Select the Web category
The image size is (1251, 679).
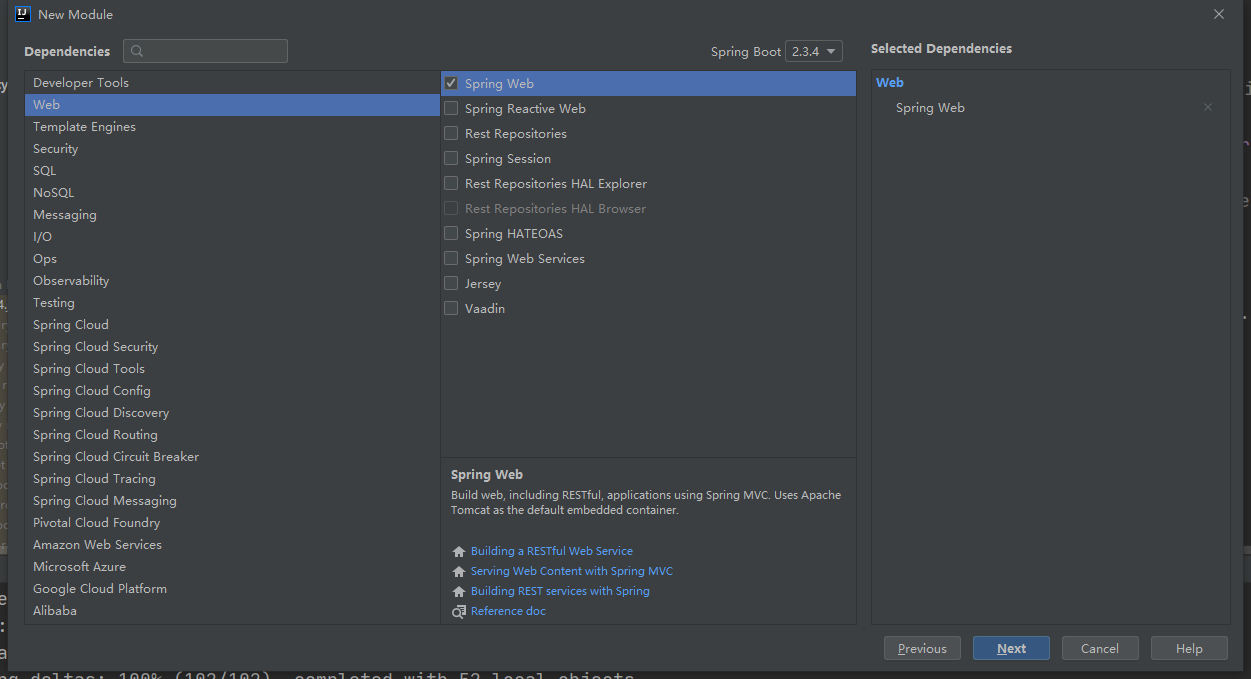[232, 105]
